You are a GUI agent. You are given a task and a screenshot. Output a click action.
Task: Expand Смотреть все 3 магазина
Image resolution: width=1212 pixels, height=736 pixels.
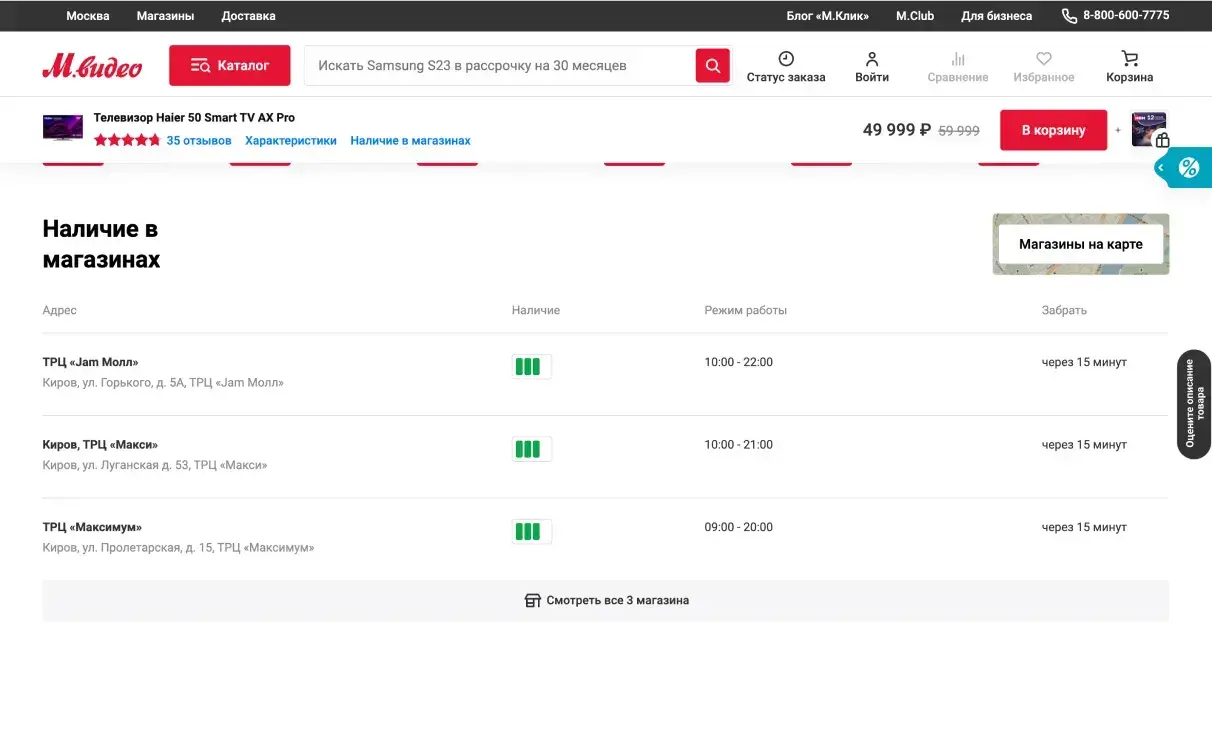click(x=606, y=601)
